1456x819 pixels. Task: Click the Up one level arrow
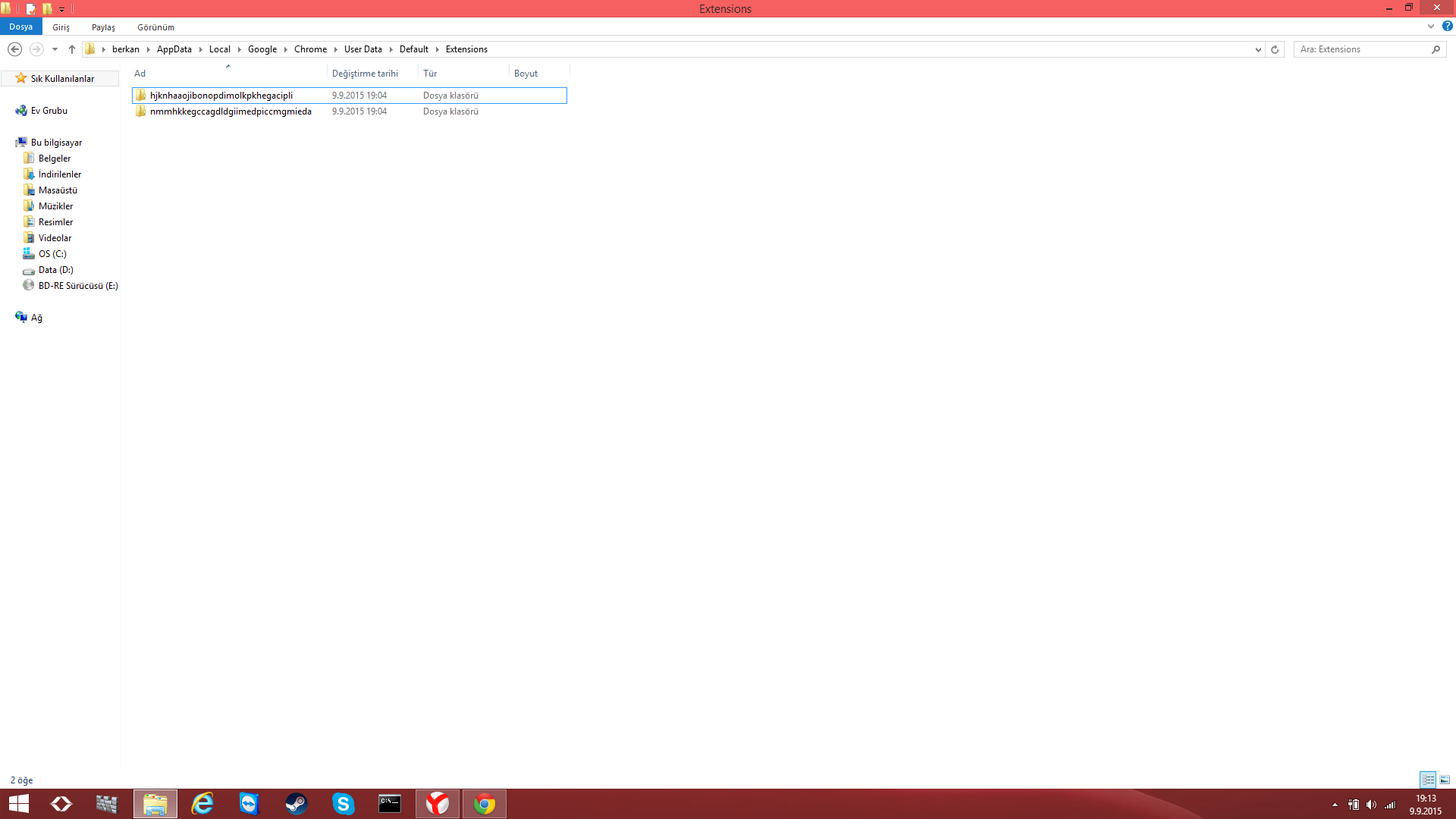(x=72, y=49)
